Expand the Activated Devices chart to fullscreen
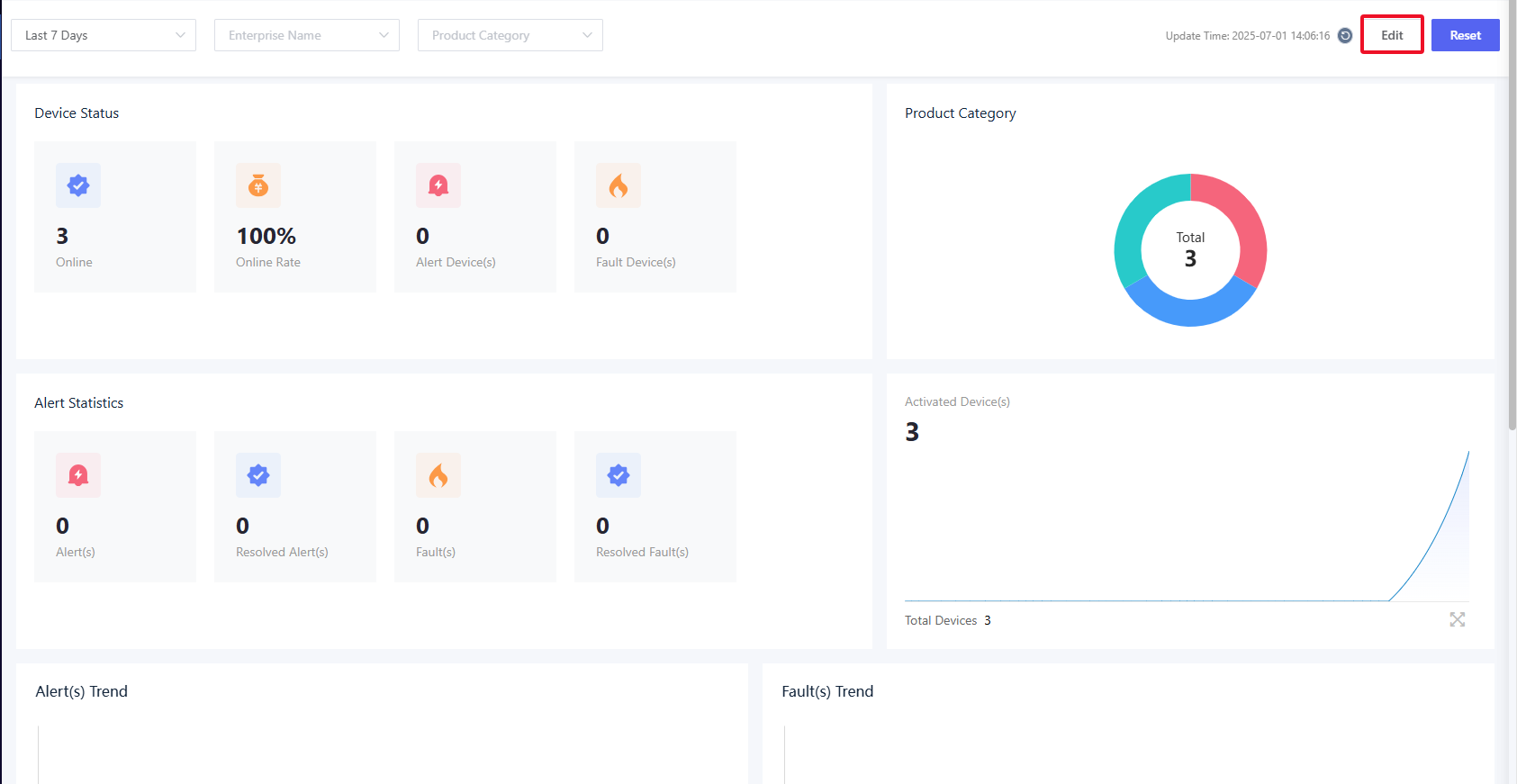This screenshot has width=1517, height=784. click(1457, 619)
